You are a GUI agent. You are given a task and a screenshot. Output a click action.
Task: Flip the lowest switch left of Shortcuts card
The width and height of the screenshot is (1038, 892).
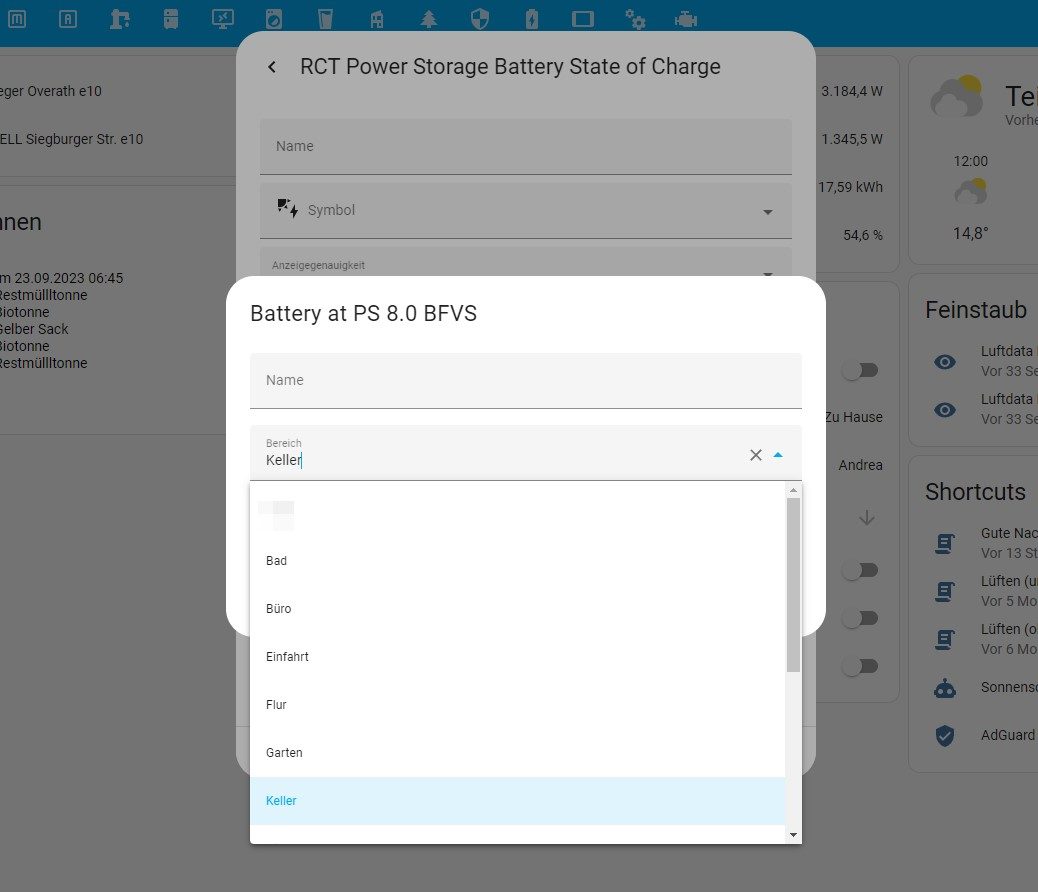[861, 666]
